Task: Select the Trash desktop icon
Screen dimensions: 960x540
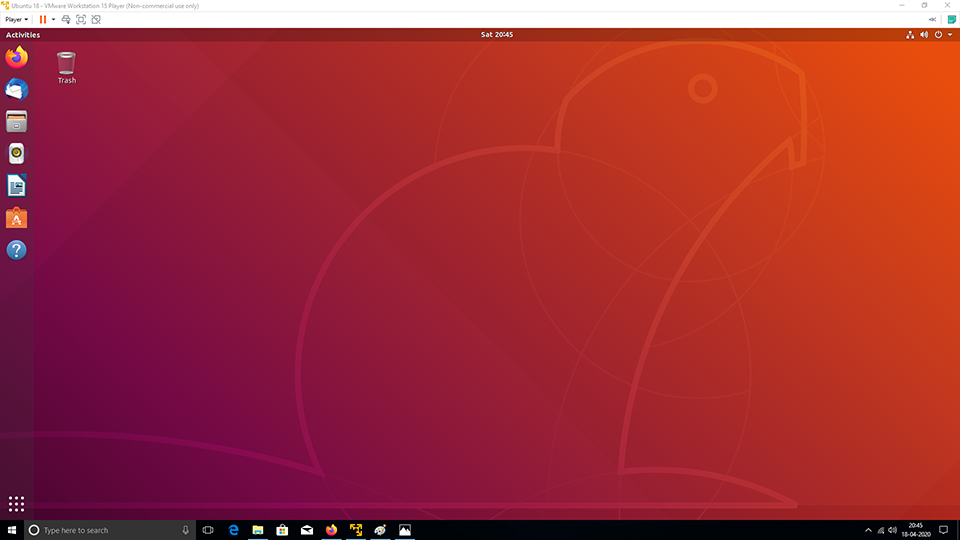Action: [x=67, y=68]
